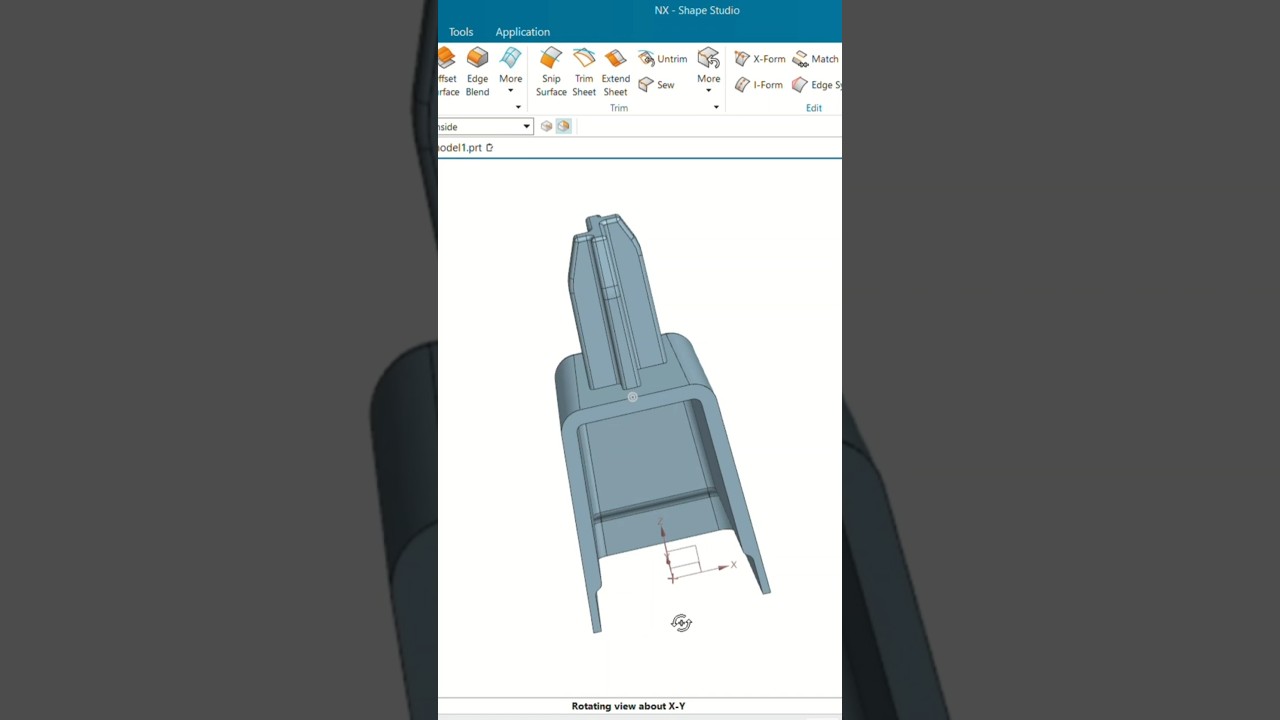Screen dimensions: 1280x720
Task: Click the icon beside model1.prt tab
Action: click(x=490, y=147)
